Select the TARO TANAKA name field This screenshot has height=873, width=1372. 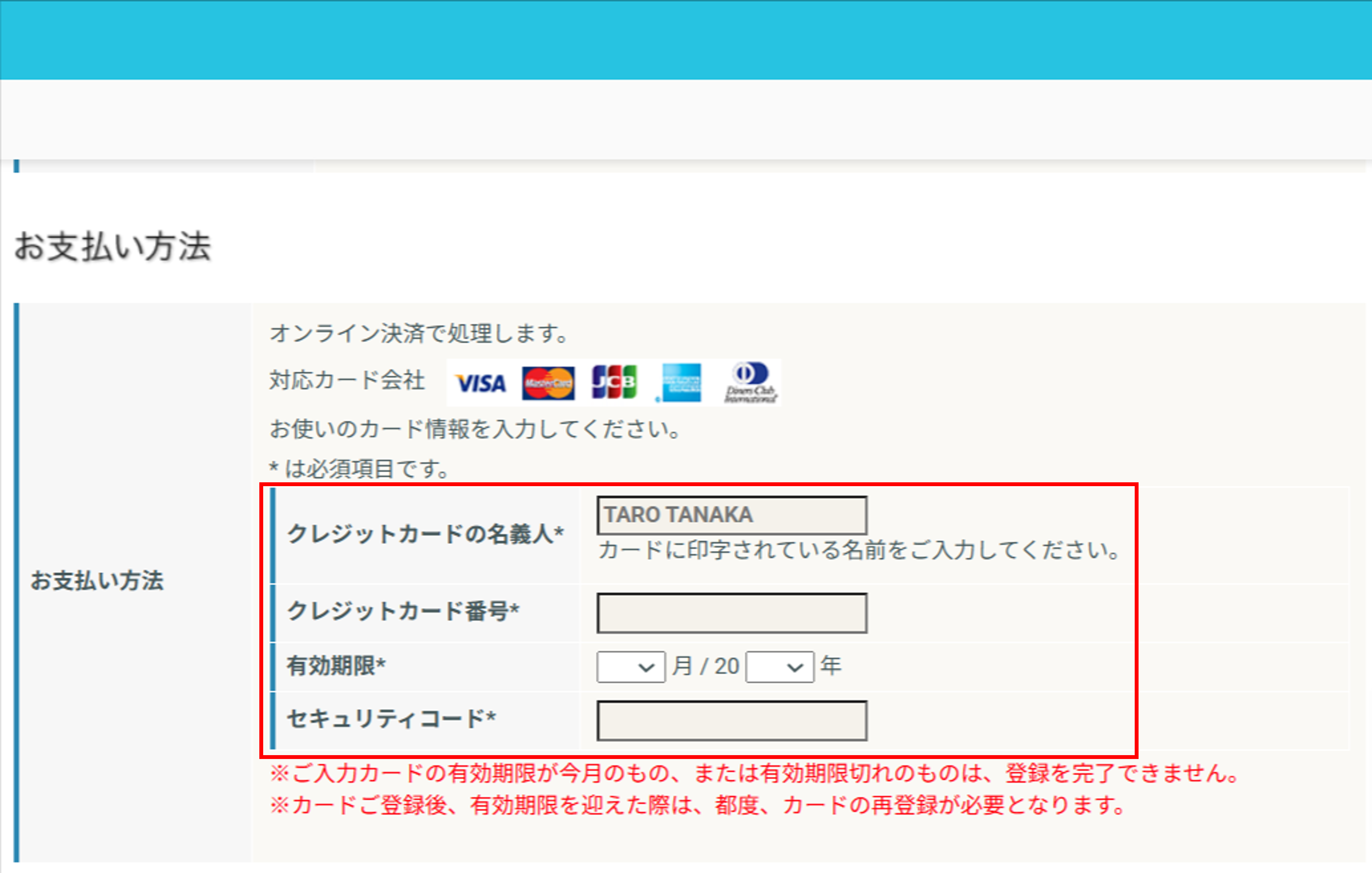tap(732, 515)
